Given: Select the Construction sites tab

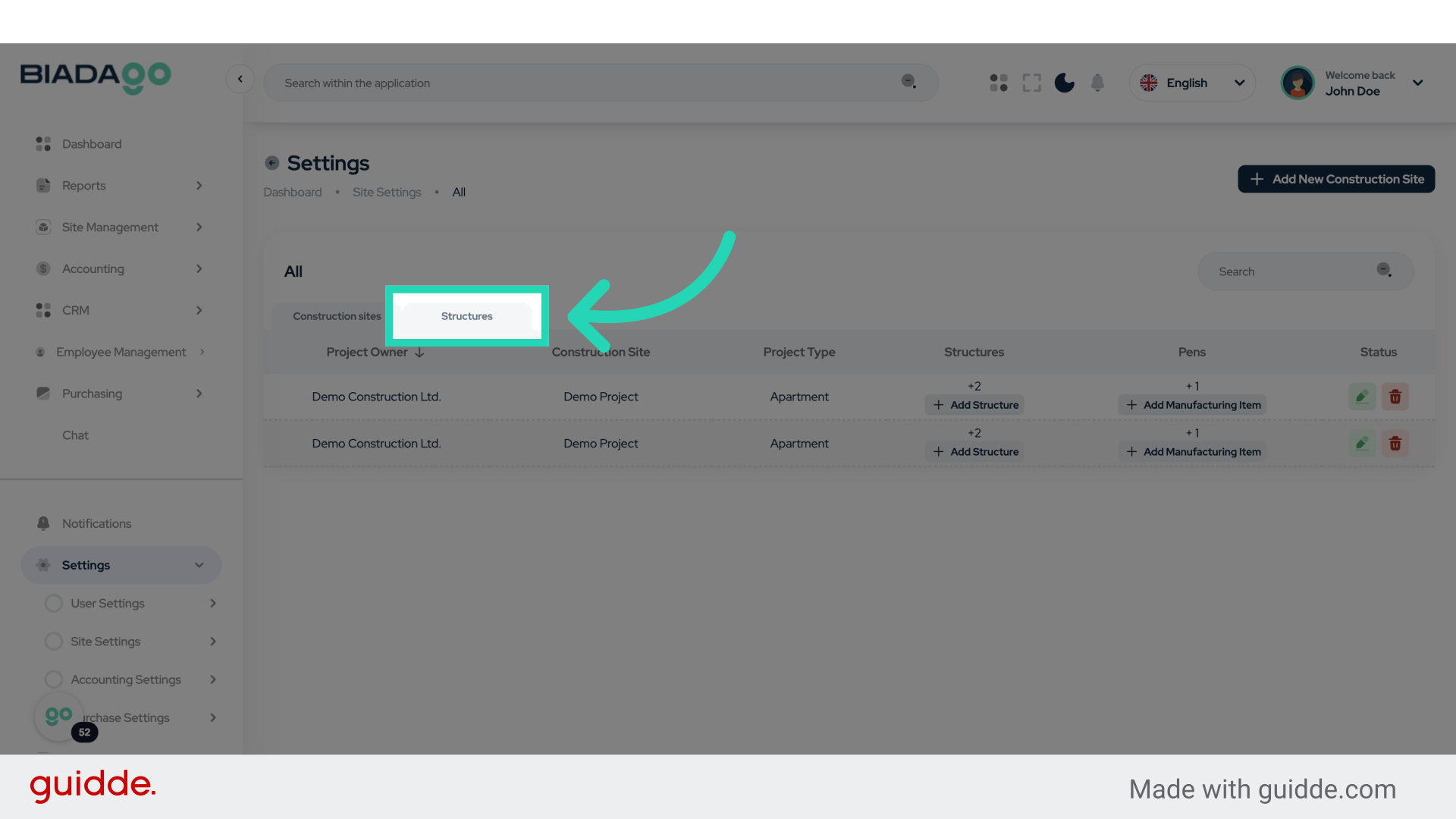Looking at the screenshot, I should click(337, 316).
